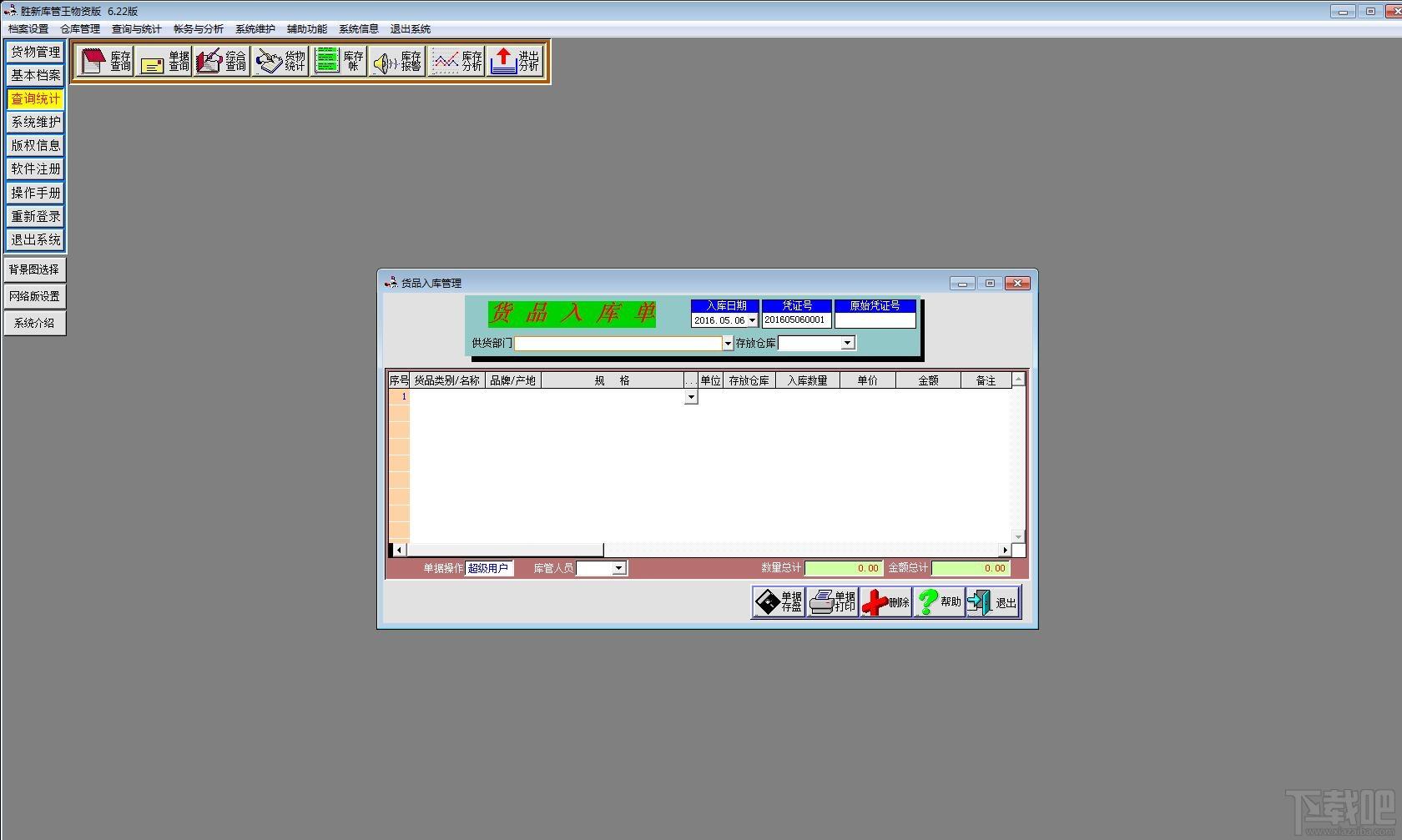Viewport: 1402px width, 840px height.
Task: Click 退出系统 in the left sidebar
Action: pos(35,239)
